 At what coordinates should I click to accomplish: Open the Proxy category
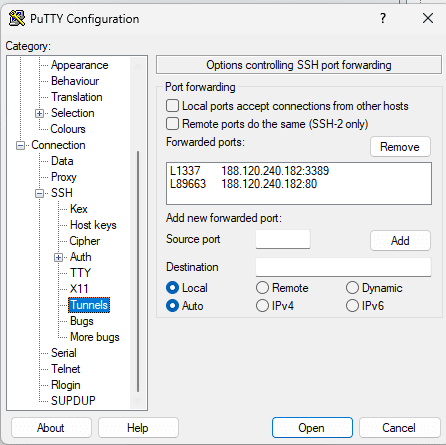[64, 177]
